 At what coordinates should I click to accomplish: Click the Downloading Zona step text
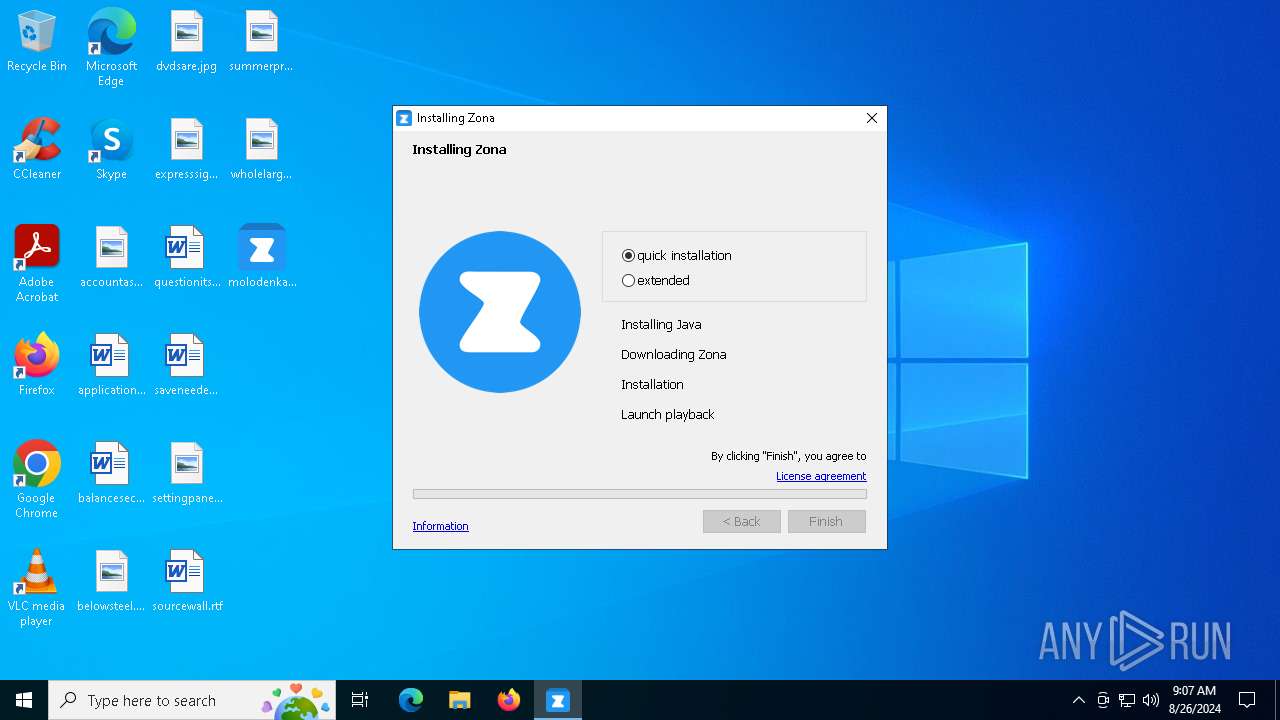[673, 355]
